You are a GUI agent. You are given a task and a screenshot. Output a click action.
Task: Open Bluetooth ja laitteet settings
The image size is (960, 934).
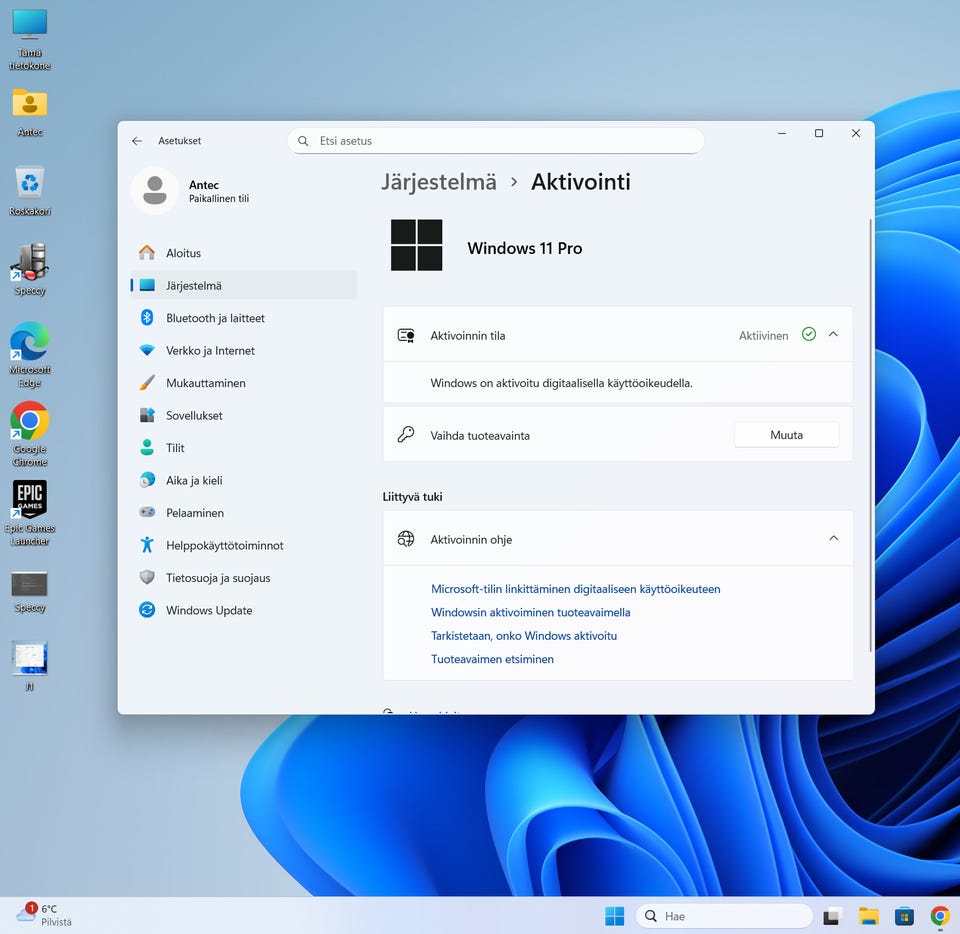(x=215, y=318)
